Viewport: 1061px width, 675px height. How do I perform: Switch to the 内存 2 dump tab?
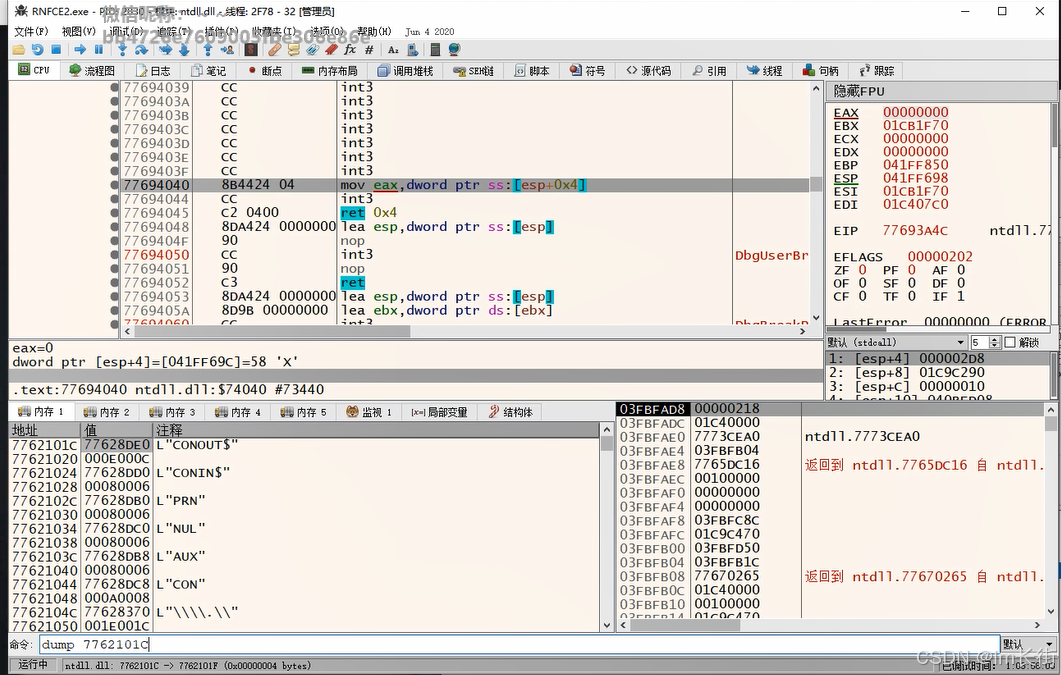pyautogui.click(x=106, y=412)
